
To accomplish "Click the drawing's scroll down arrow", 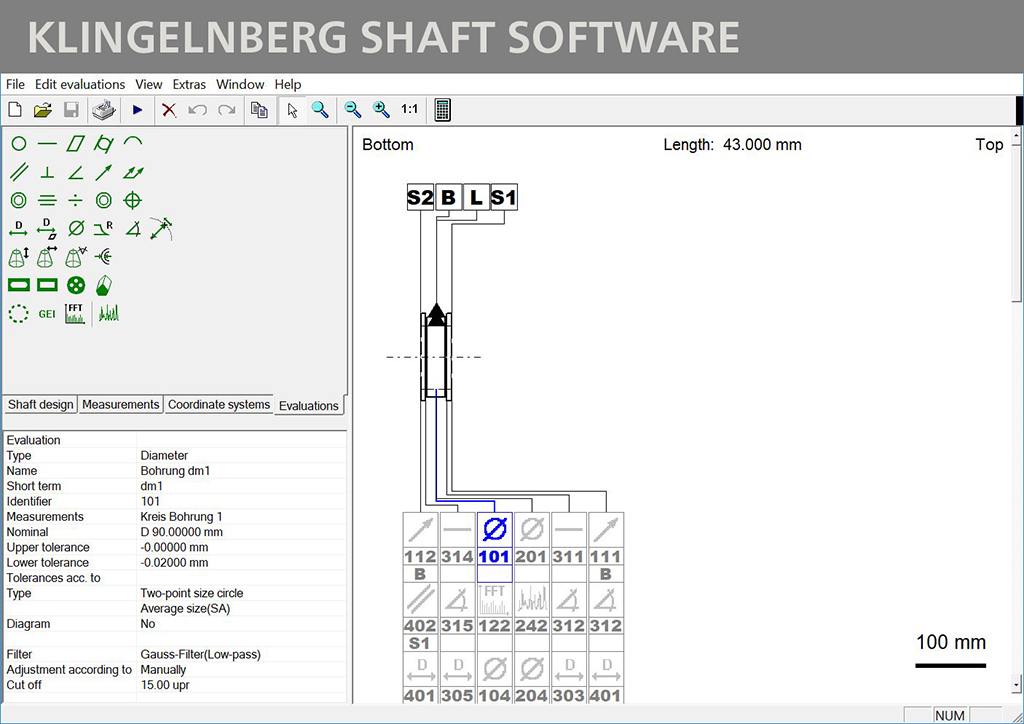I will coord(1016,685).
